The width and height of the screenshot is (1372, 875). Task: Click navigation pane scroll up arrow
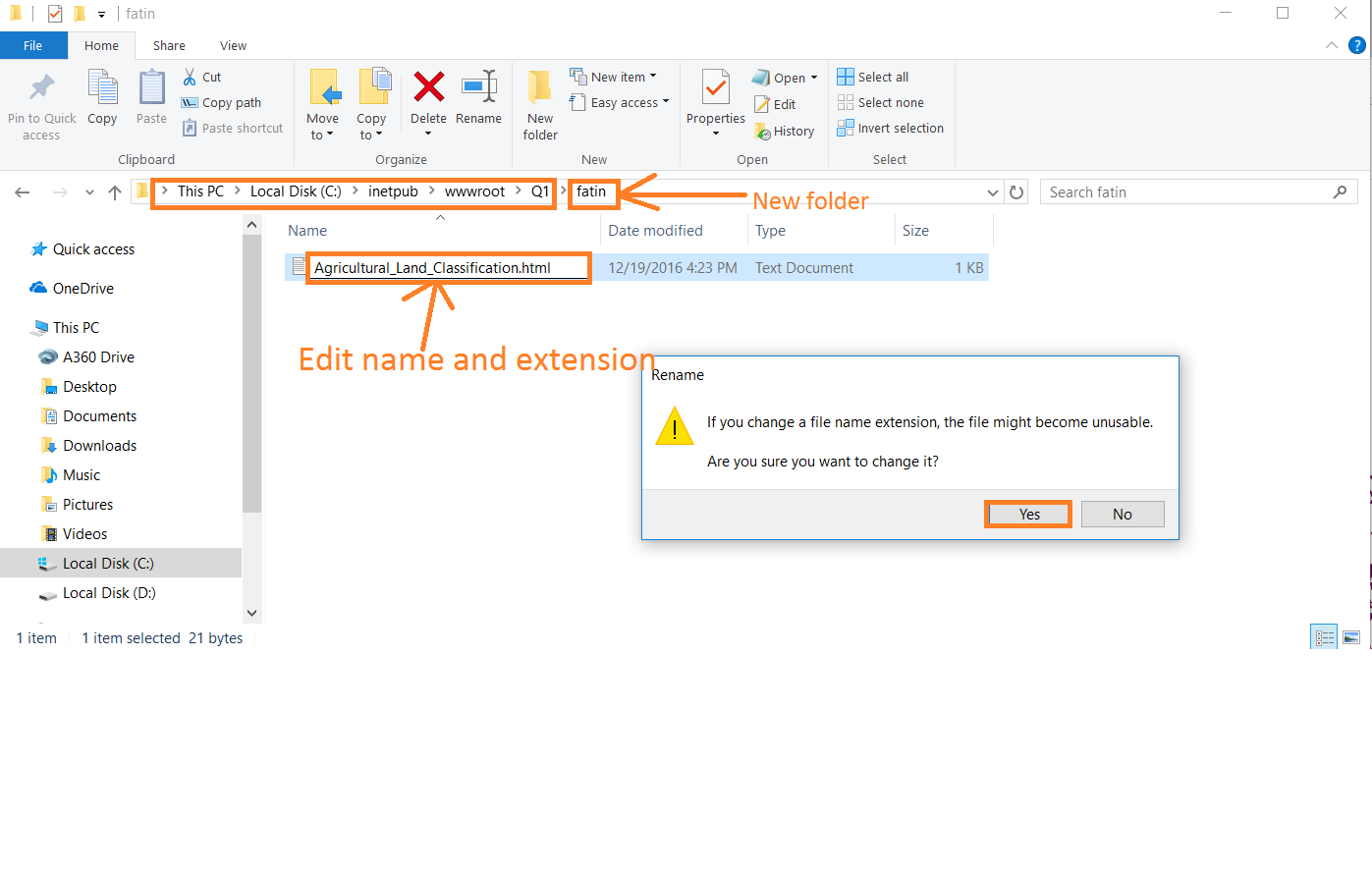point(251,225)
